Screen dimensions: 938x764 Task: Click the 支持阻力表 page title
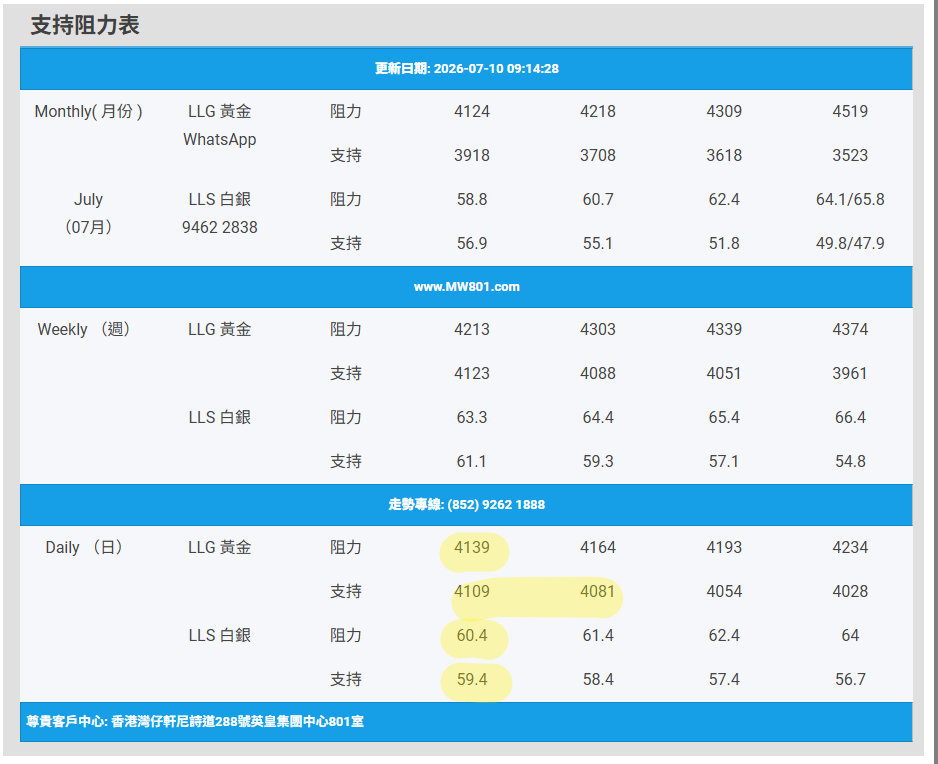[x=85, y=25]
